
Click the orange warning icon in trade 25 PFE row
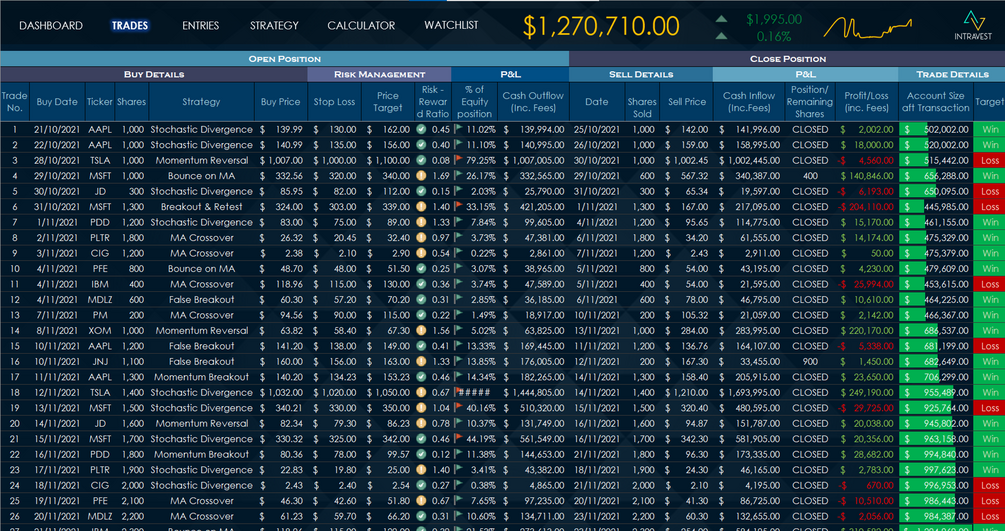(421, 501)
